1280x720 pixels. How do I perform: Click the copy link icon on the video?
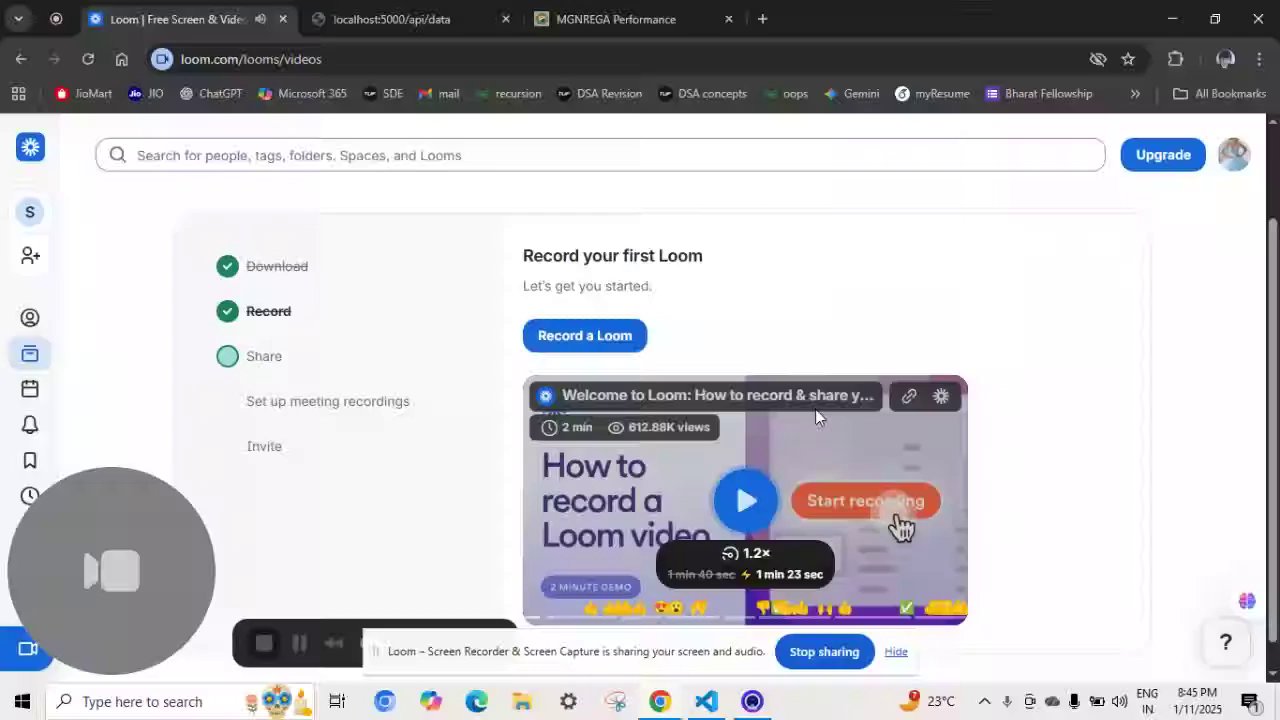(x=909, y=396)
